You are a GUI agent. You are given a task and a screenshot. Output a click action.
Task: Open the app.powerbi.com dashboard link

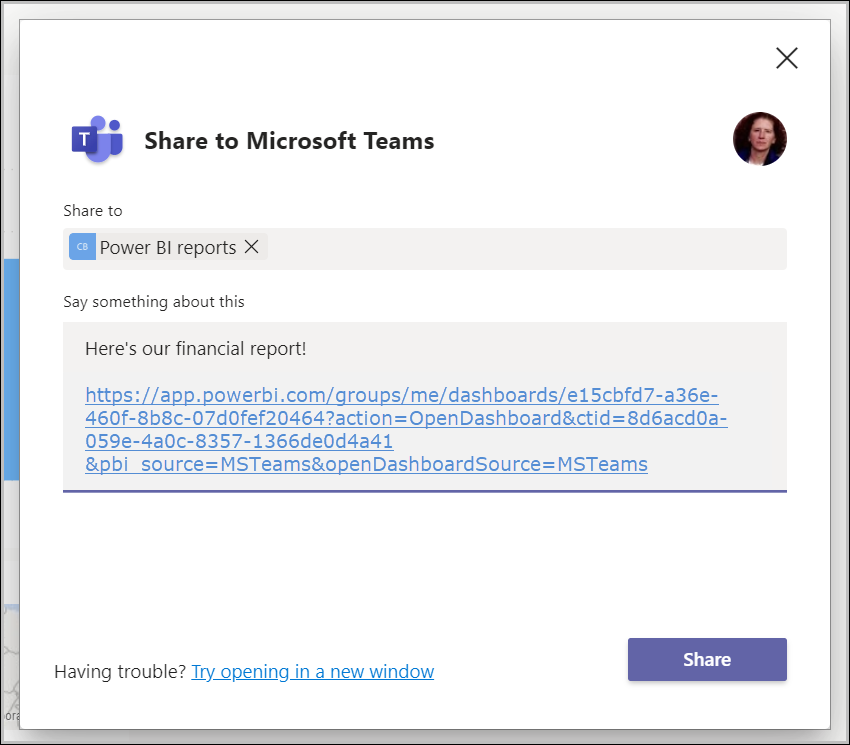[406, 429]
